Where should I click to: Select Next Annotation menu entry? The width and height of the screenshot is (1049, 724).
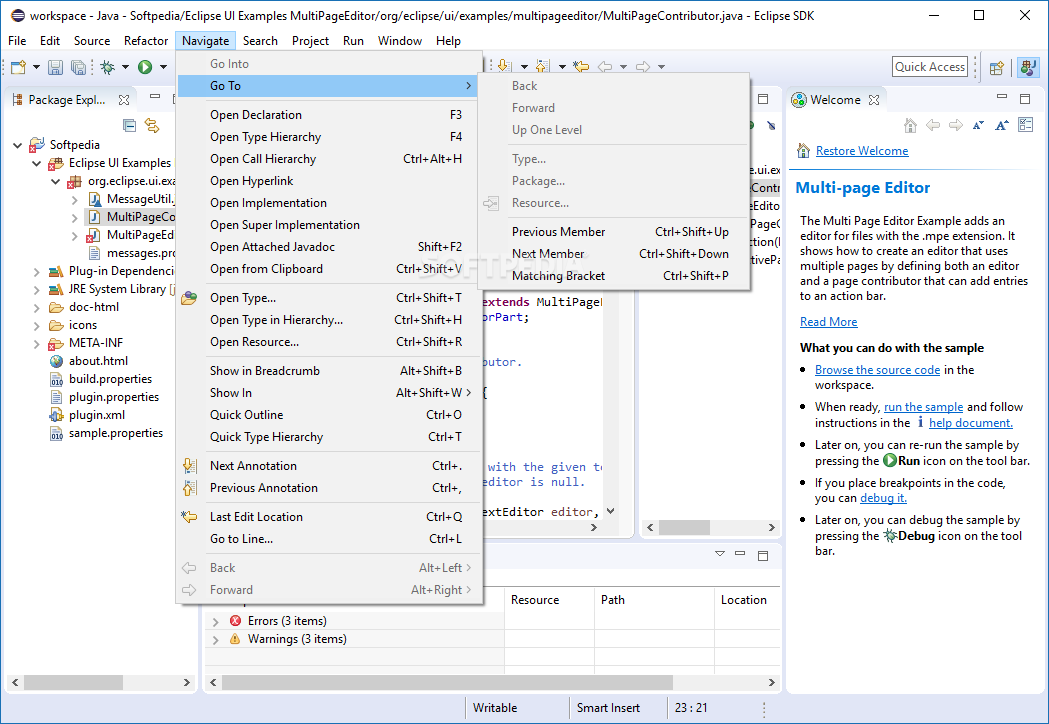[329, 466]
